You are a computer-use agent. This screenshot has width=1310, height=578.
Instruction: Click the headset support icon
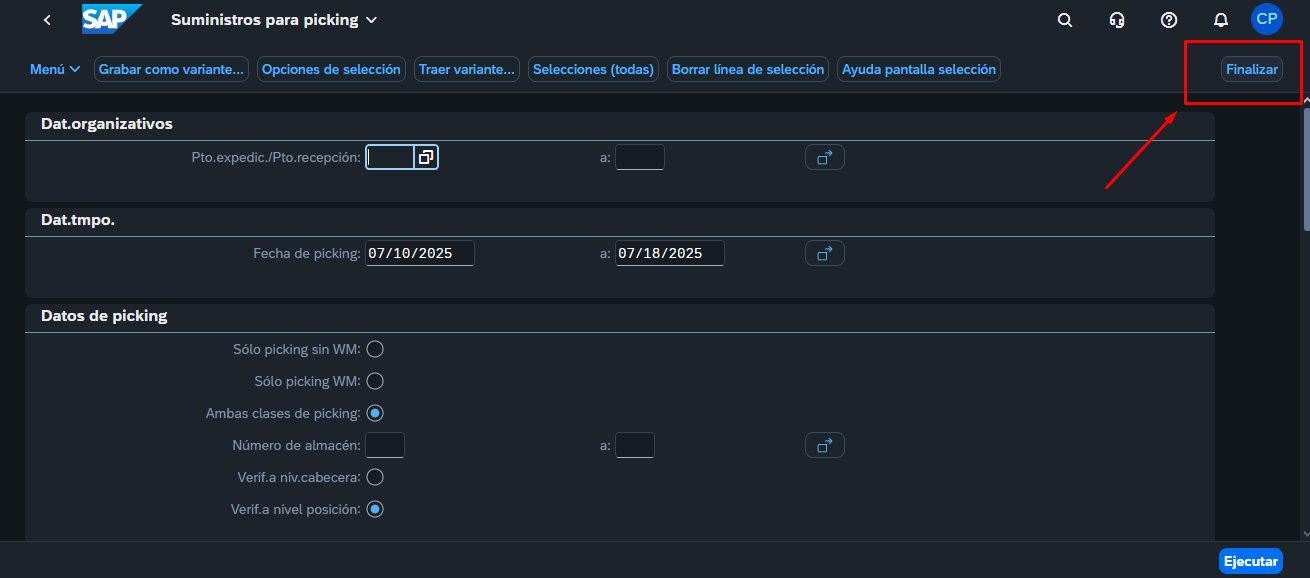pyautogui.click(x=1117, y=20)
